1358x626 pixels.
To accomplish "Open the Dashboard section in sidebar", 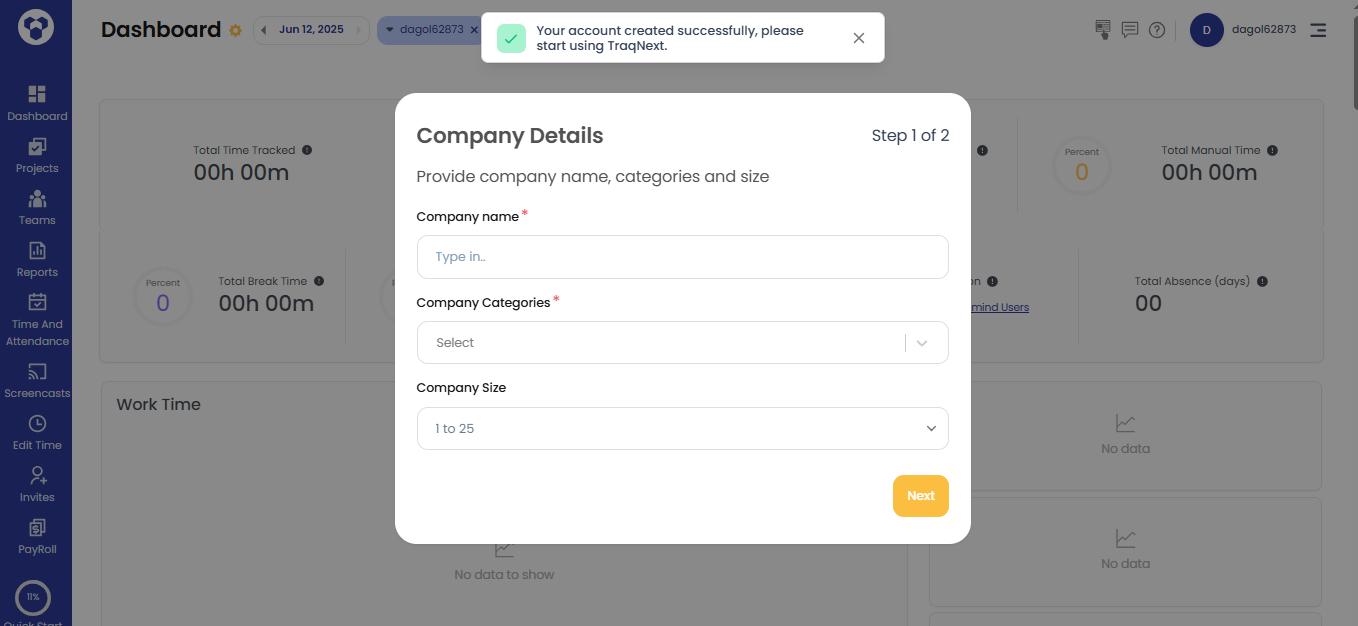I will click(x=37, y=103).
